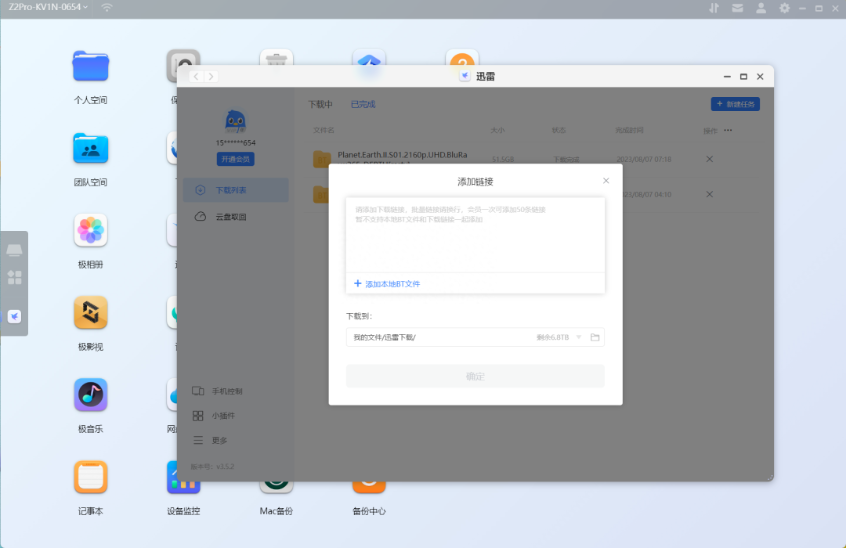Open 手机控制 in the 迅雷 sidebar
Image resolution: width=846 pixels, height=548 pixels.
(x=218, y=391)
